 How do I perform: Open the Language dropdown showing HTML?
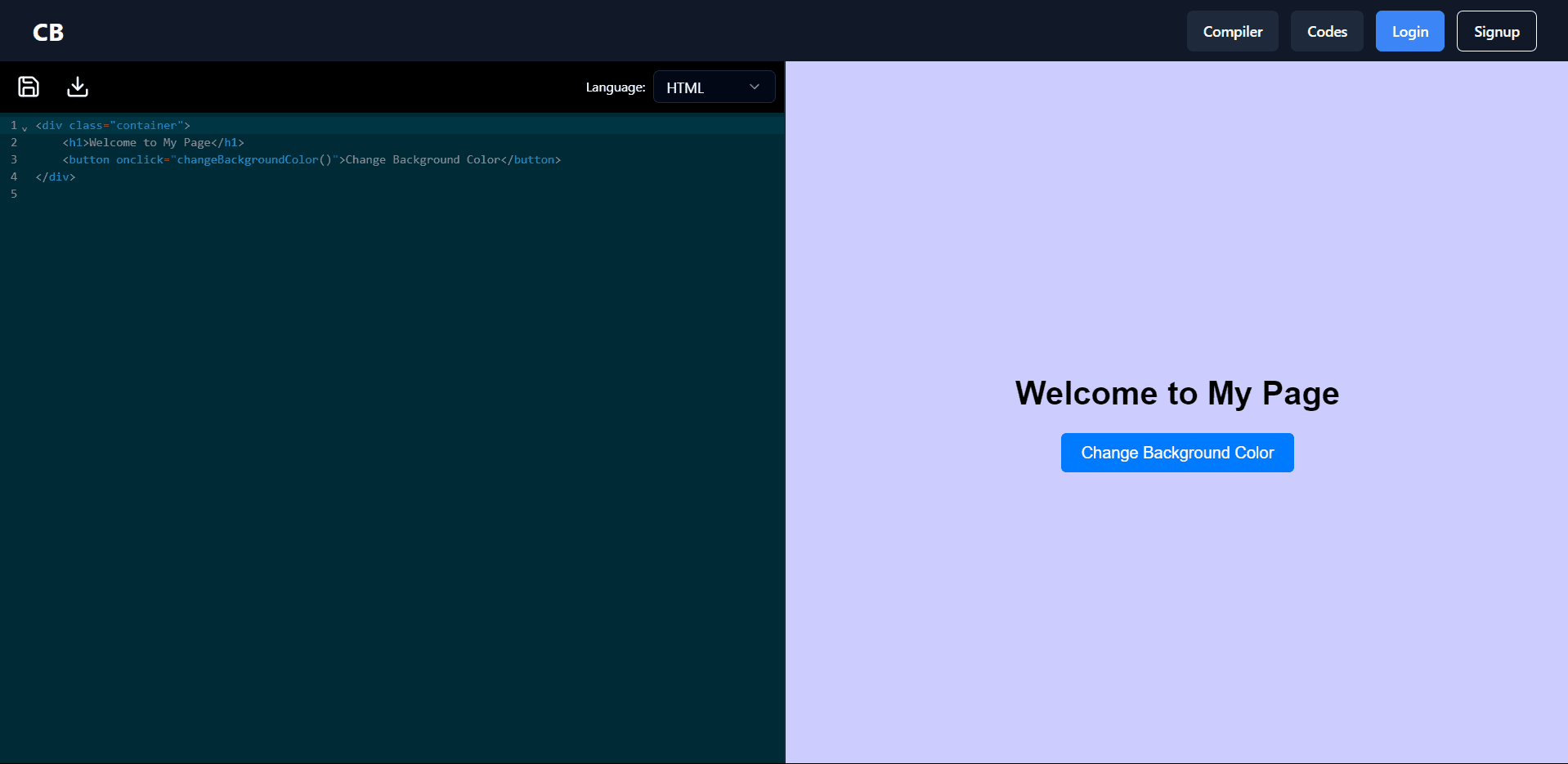[714, 87]
